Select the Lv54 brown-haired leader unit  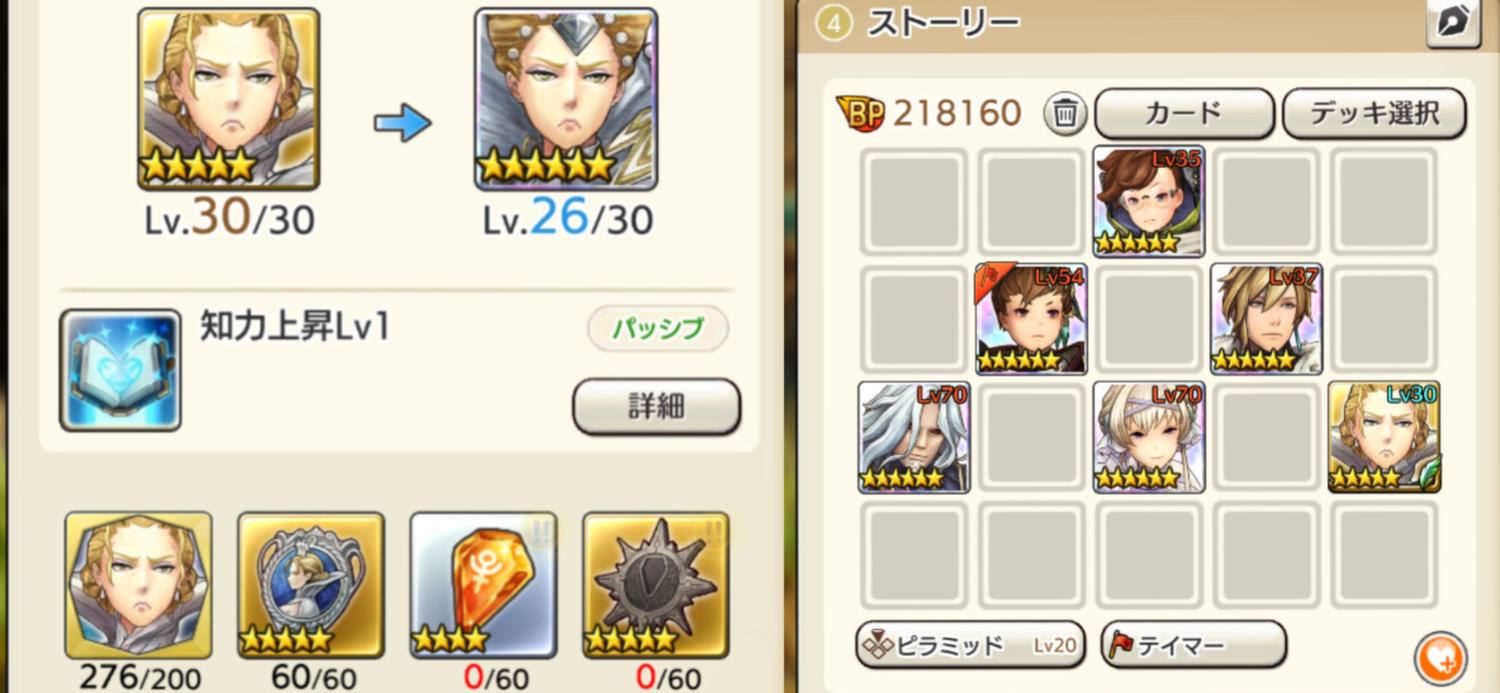[x=1031, y=319]
